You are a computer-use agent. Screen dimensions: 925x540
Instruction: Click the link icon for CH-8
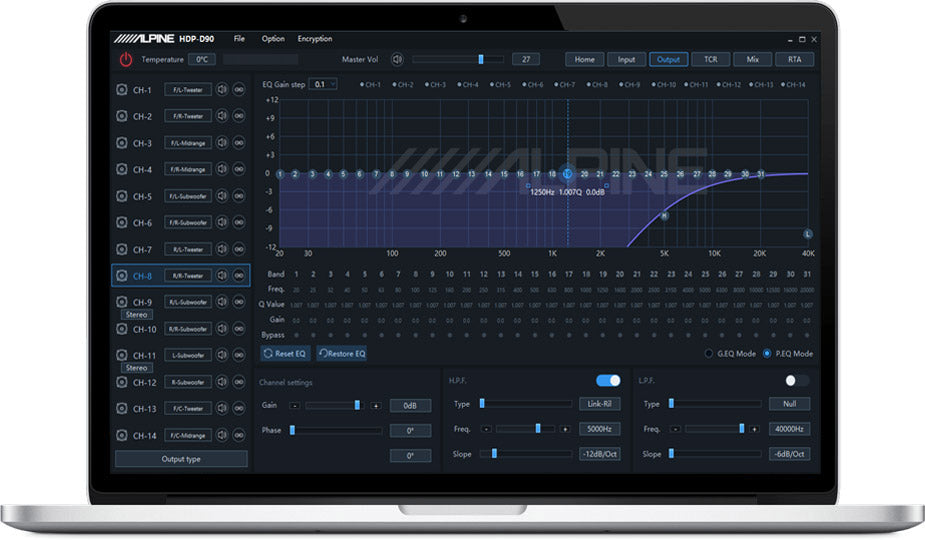click(x=239, y=276)
